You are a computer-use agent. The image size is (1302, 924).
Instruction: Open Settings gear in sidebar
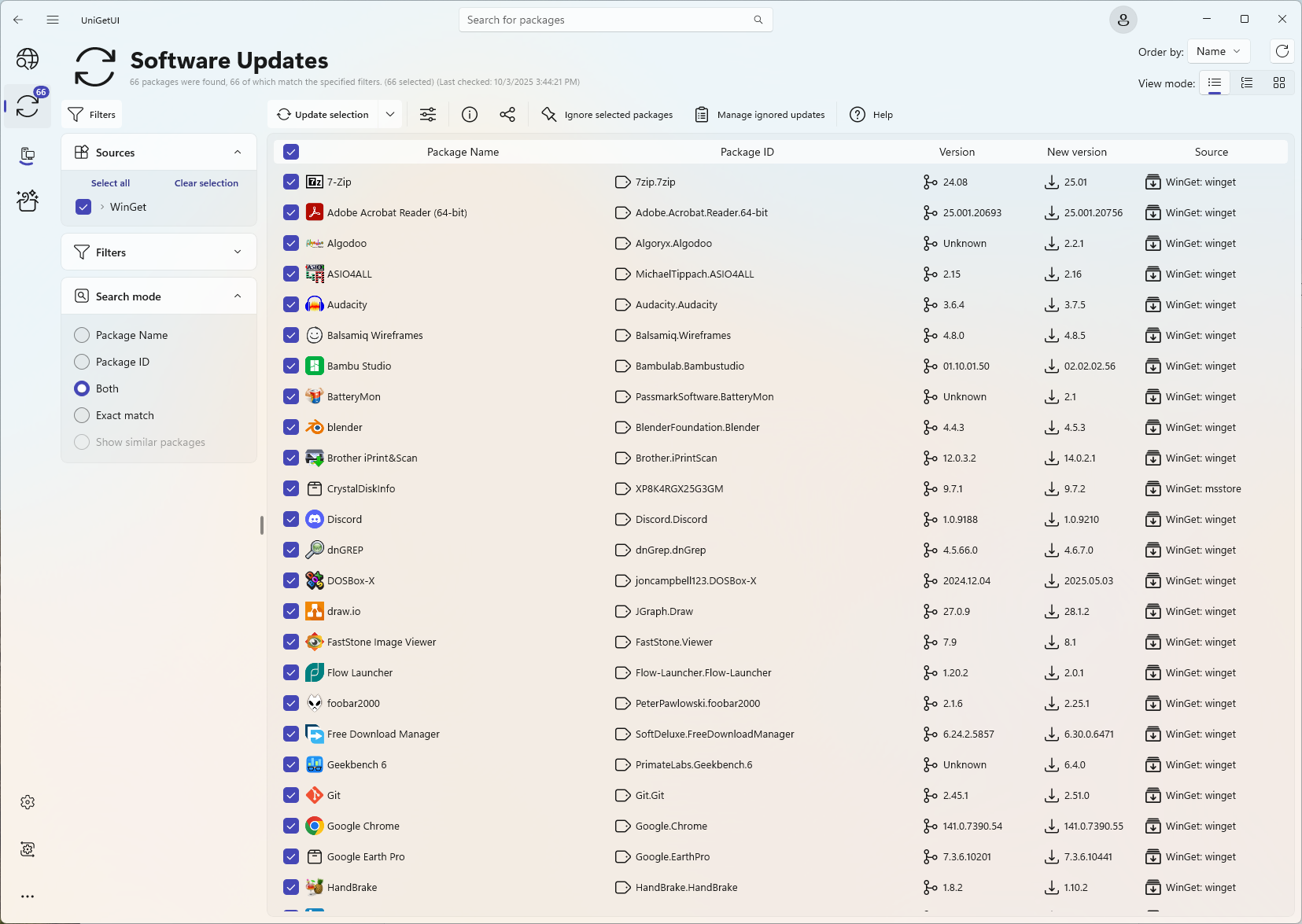[28, 802]
